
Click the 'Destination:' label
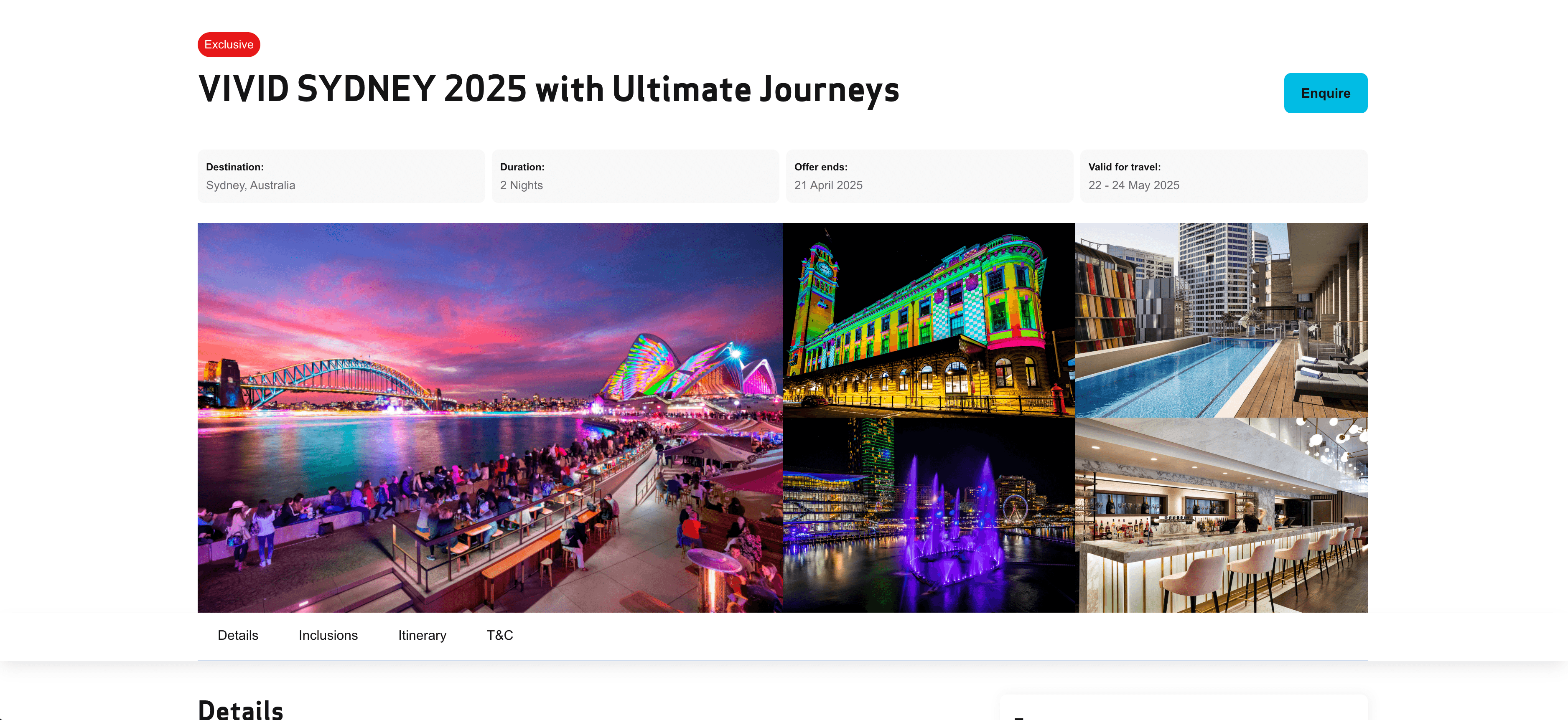(234, 167)
